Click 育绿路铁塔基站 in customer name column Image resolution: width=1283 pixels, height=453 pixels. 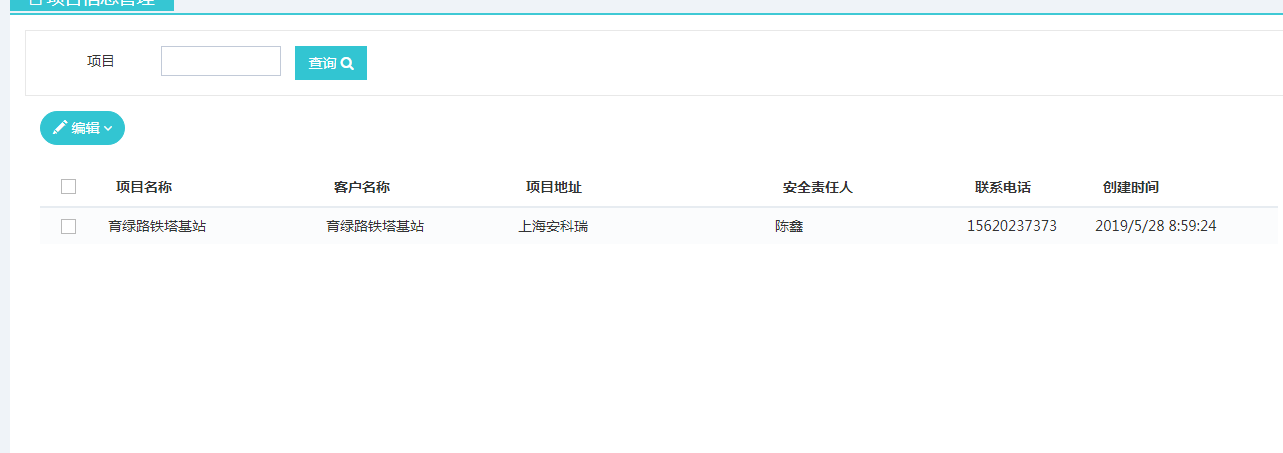[375, 226]
